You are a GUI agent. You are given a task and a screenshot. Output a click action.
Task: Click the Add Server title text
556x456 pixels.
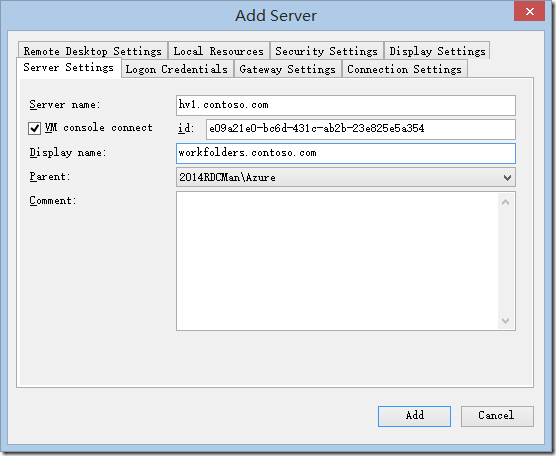point(276,16)
